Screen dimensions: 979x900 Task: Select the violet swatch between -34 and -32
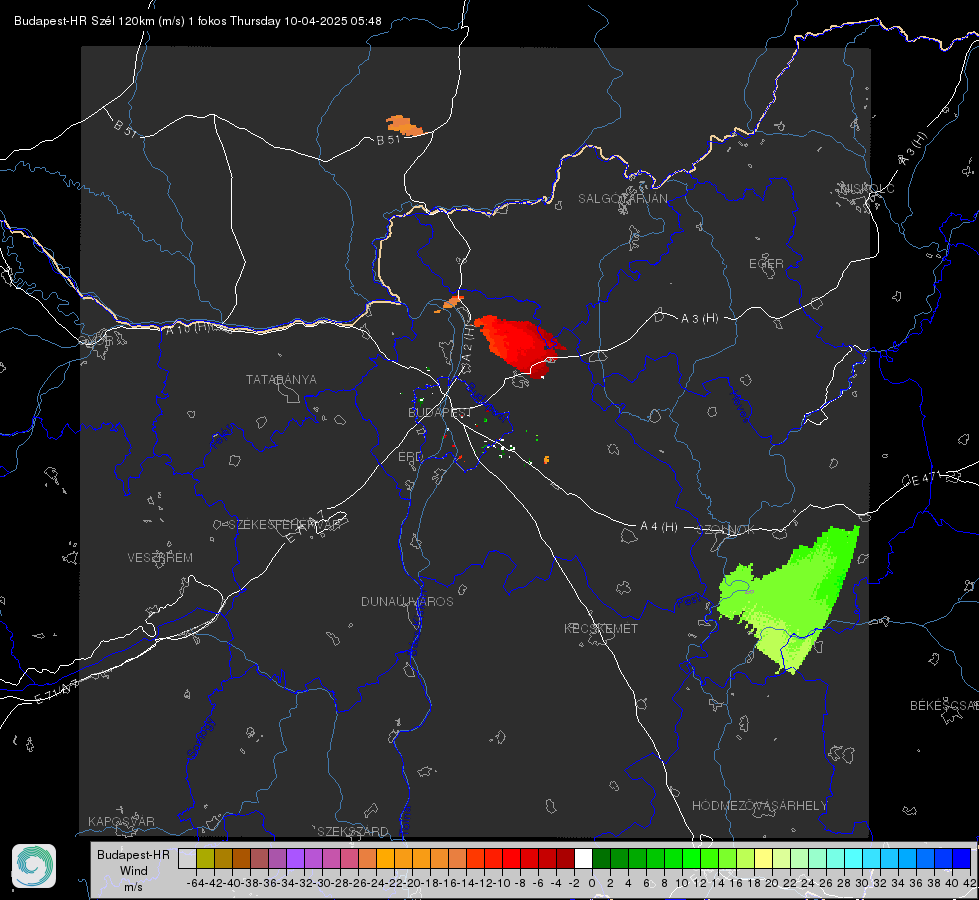click(295, 858)
